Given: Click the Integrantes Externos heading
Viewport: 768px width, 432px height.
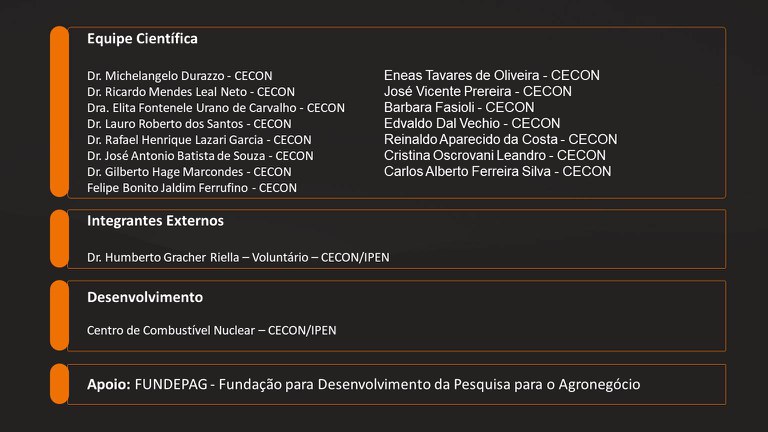Looking at the screenshot, I should pyautogui.click(x=155, y=220).
